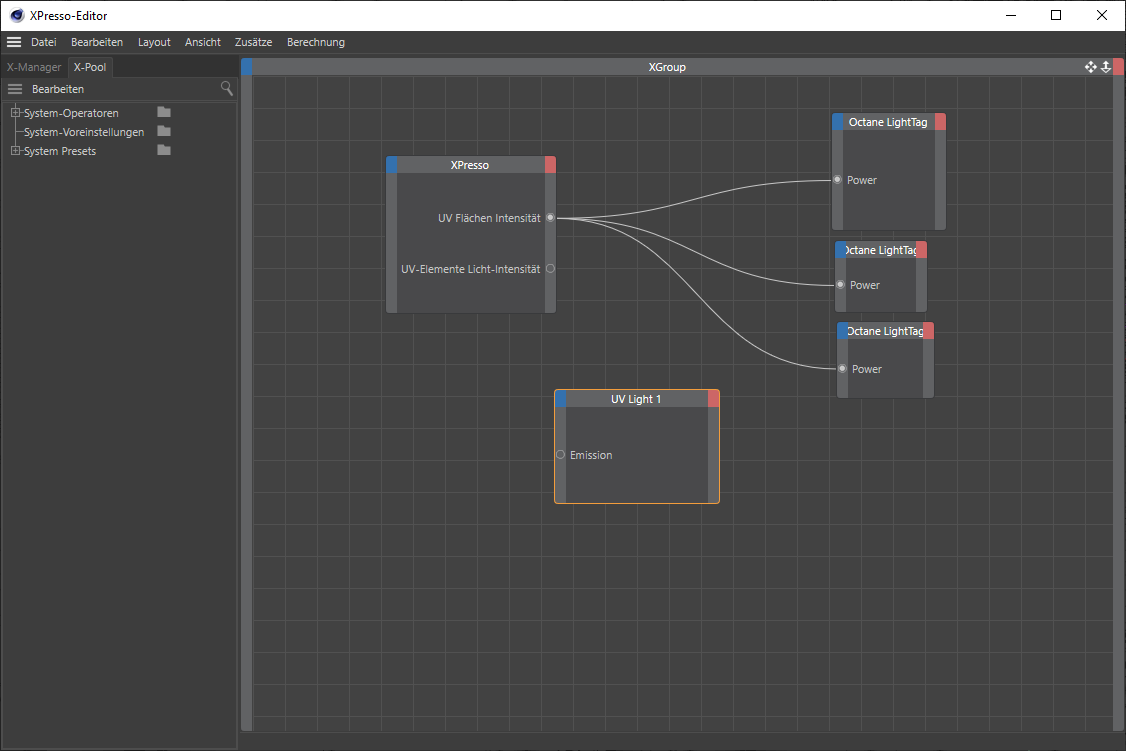This screenshot has width=1126, height=751.
Task: Open the Zusätze menu
Action: [x=253, y=42]
